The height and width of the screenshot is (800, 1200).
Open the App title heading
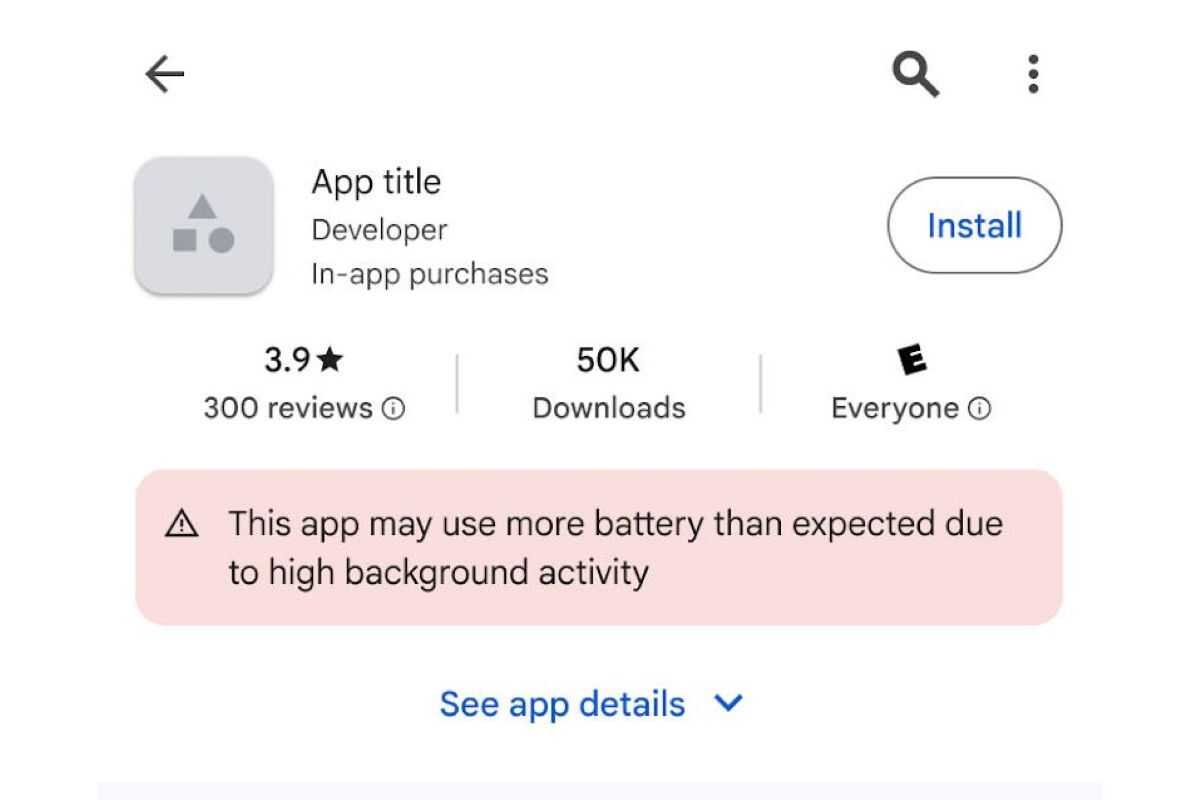click(376, 182)
